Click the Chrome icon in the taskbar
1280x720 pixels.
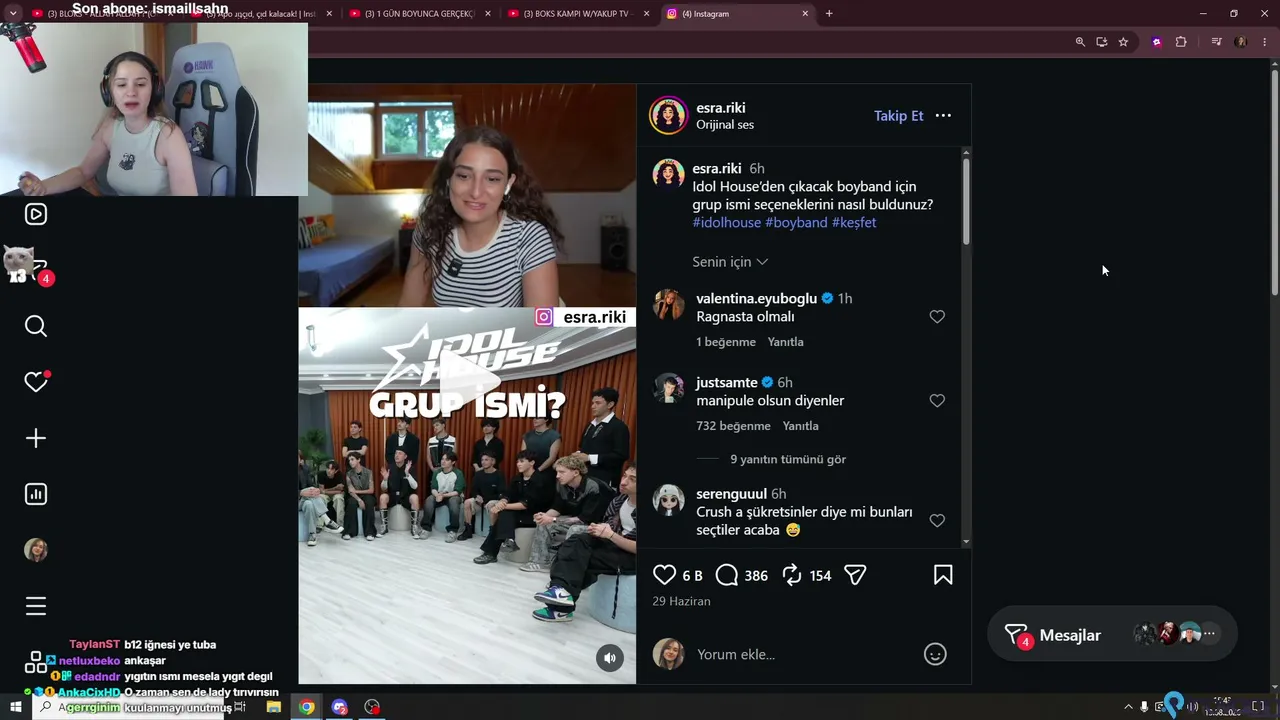pyautogui.click(x=307, y=707)
